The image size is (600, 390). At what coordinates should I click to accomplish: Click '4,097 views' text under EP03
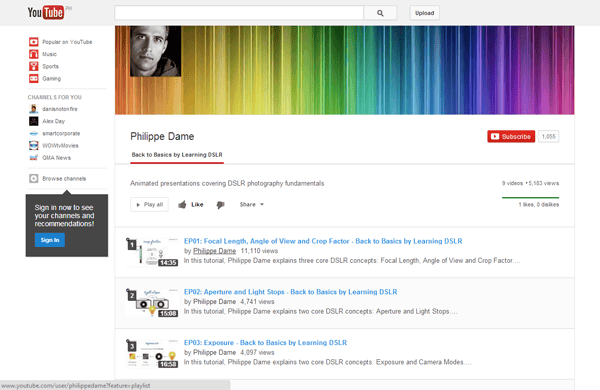[258, 352]
